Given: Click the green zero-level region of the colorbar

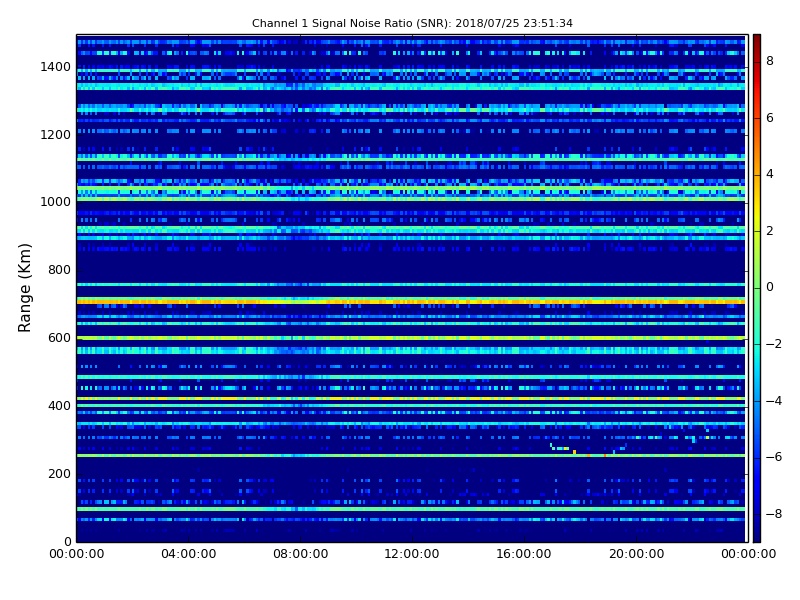Looking at the screenshot, I should click(757, 287).
